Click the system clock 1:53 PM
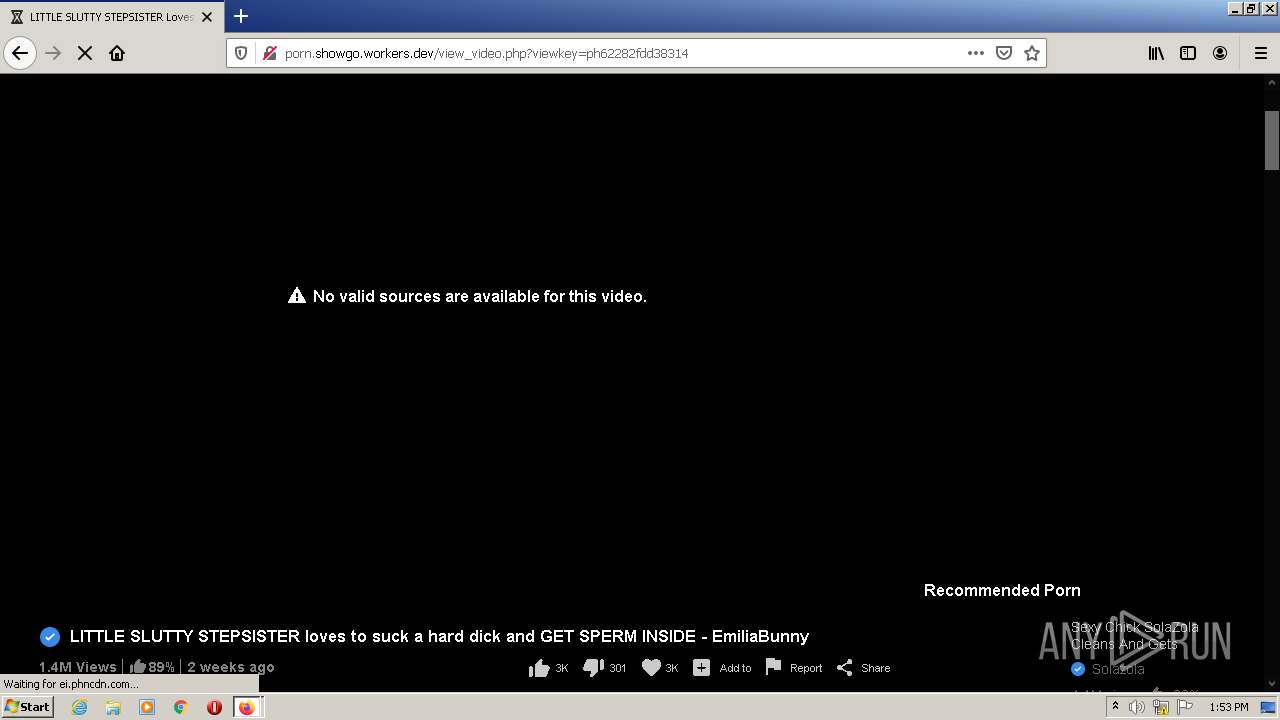Screen dimensions: 1280x720 tap(1228, 707)
